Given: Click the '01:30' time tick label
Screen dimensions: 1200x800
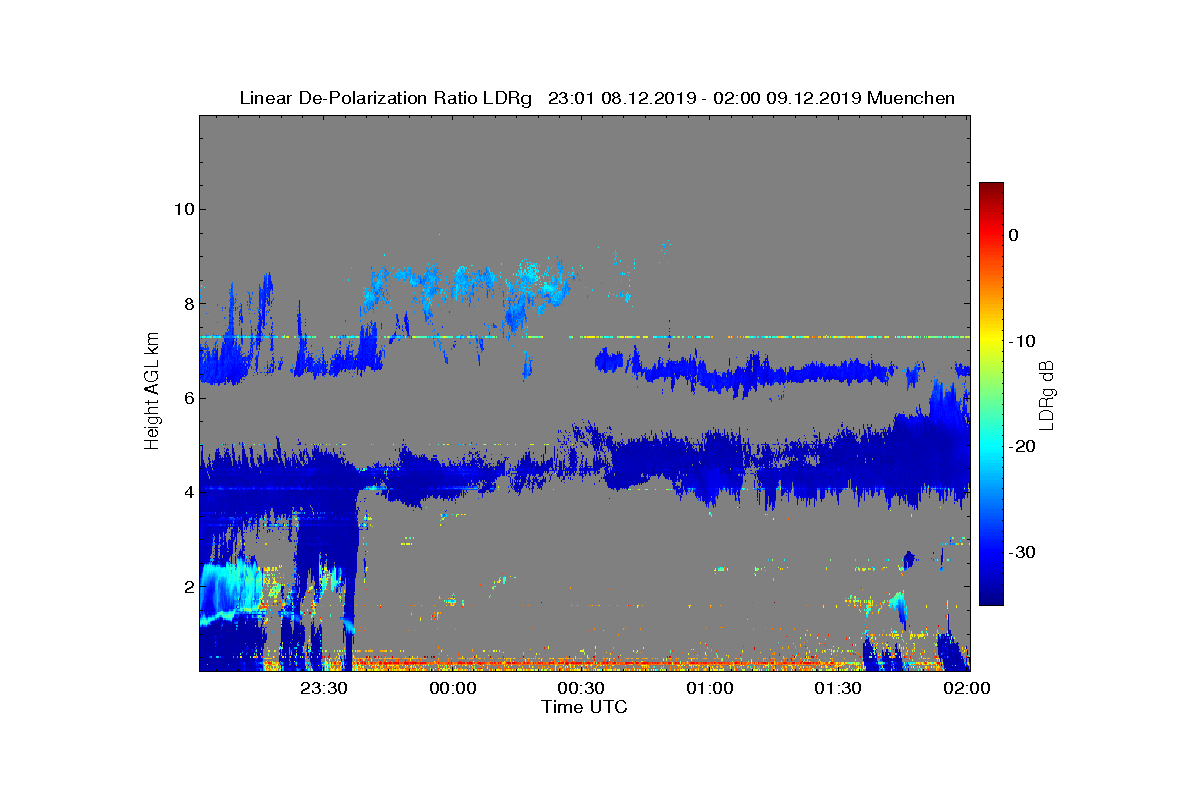Looking at the screenshot, I should tap(838, 688).
